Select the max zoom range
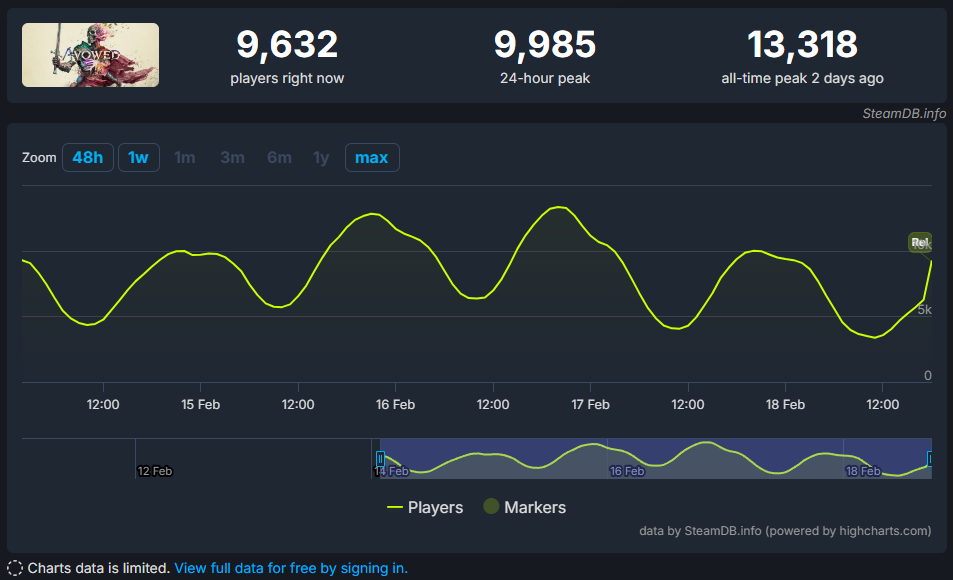The height and width of the screenshot is (580, 953). [372, 157]
